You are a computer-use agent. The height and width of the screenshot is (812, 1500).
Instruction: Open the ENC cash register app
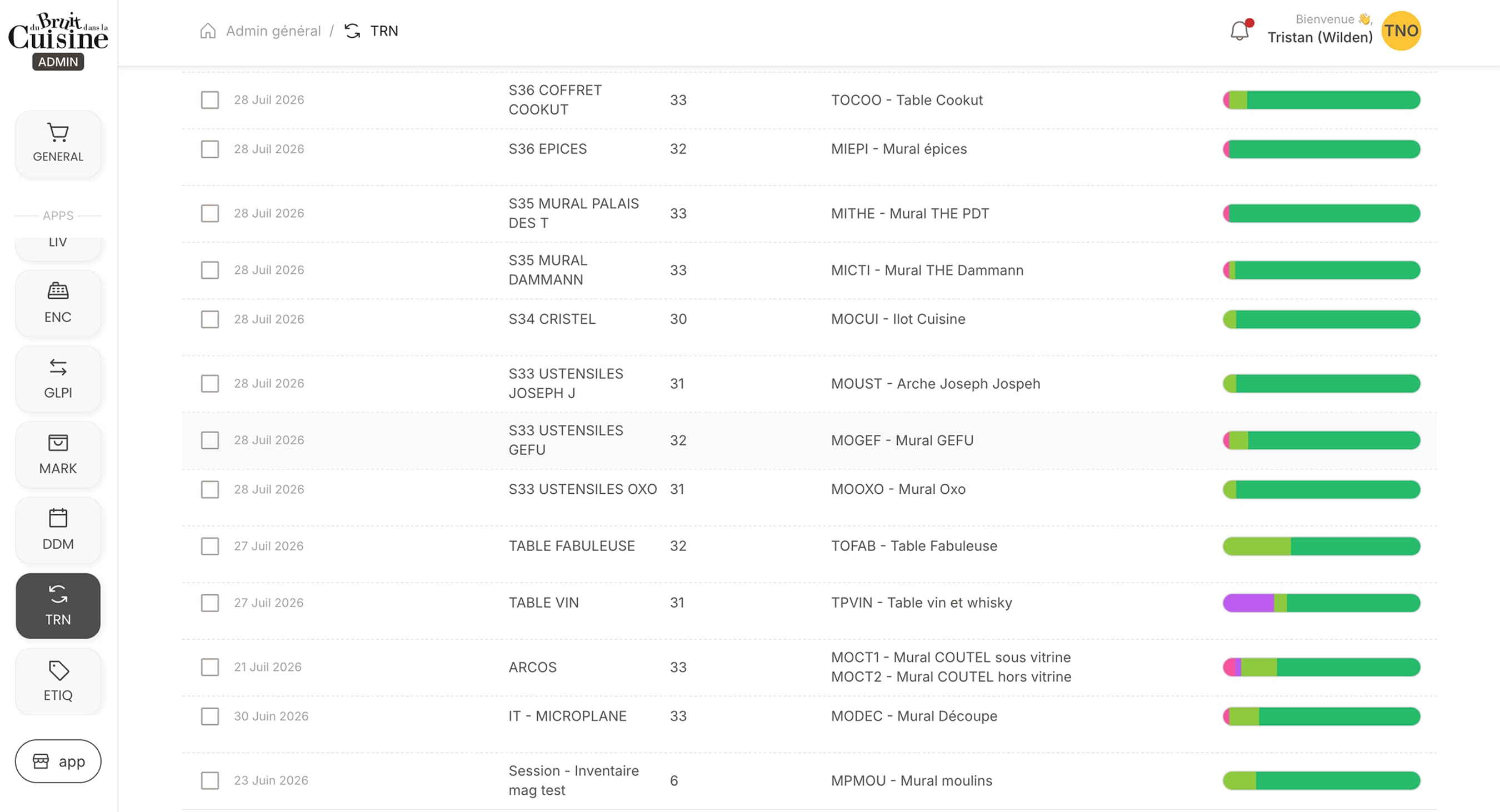click(58, 303)
